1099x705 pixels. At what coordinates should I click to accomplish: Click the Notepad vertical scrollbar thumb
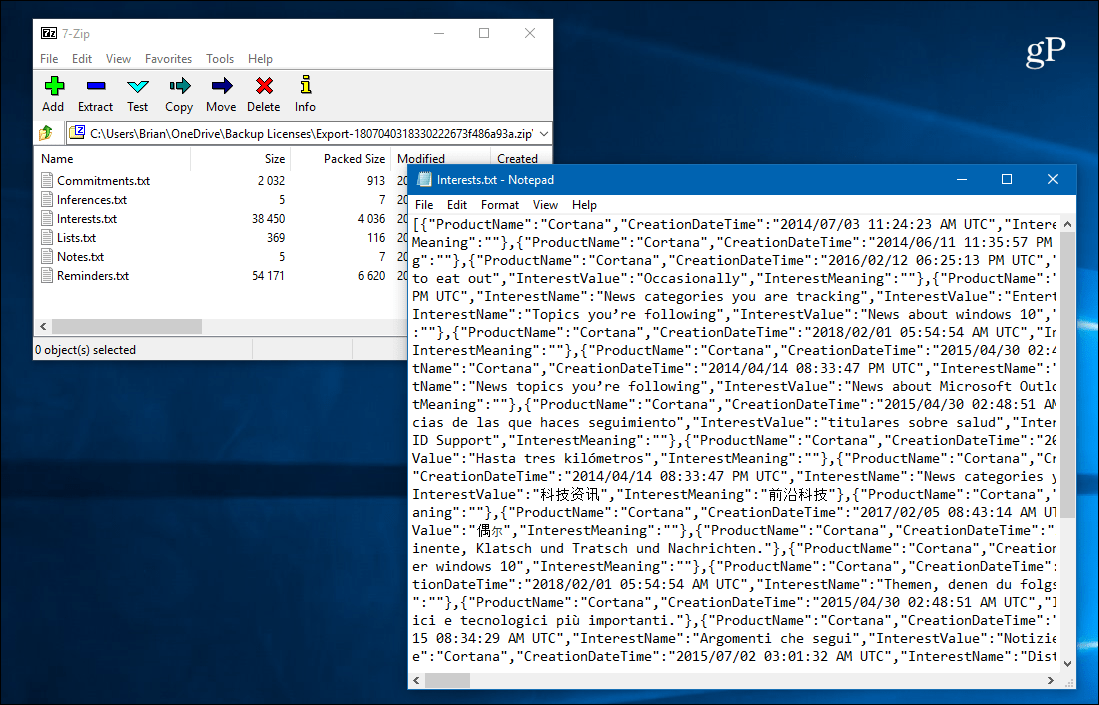tap(1067, 375)
